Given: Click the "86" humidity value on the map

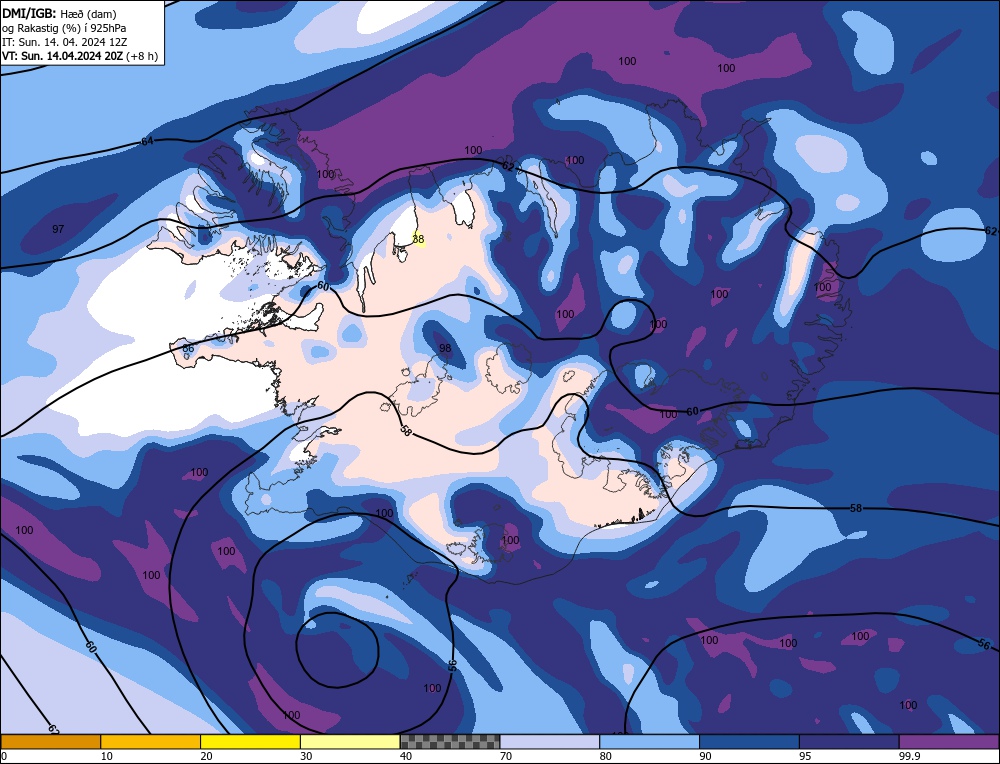Looking at the screenshot, I should coord(188,349).
